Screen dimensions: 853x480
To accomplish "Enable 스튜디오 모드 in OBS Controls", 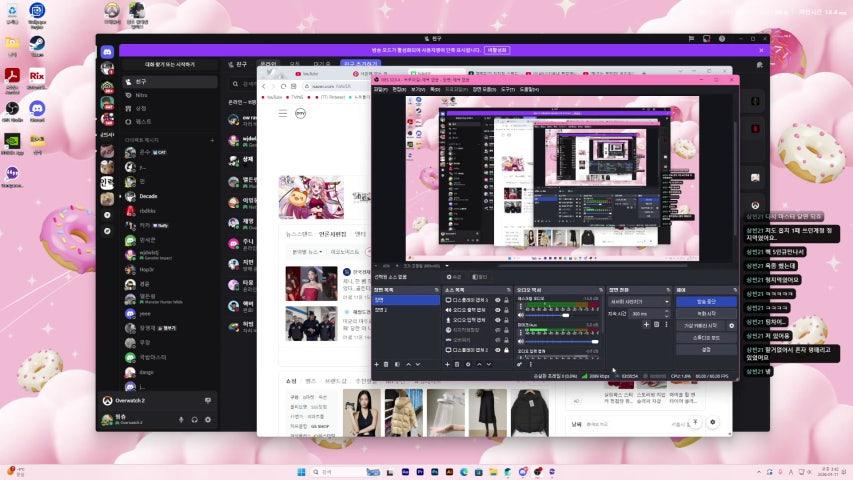I will pos(706,338).
